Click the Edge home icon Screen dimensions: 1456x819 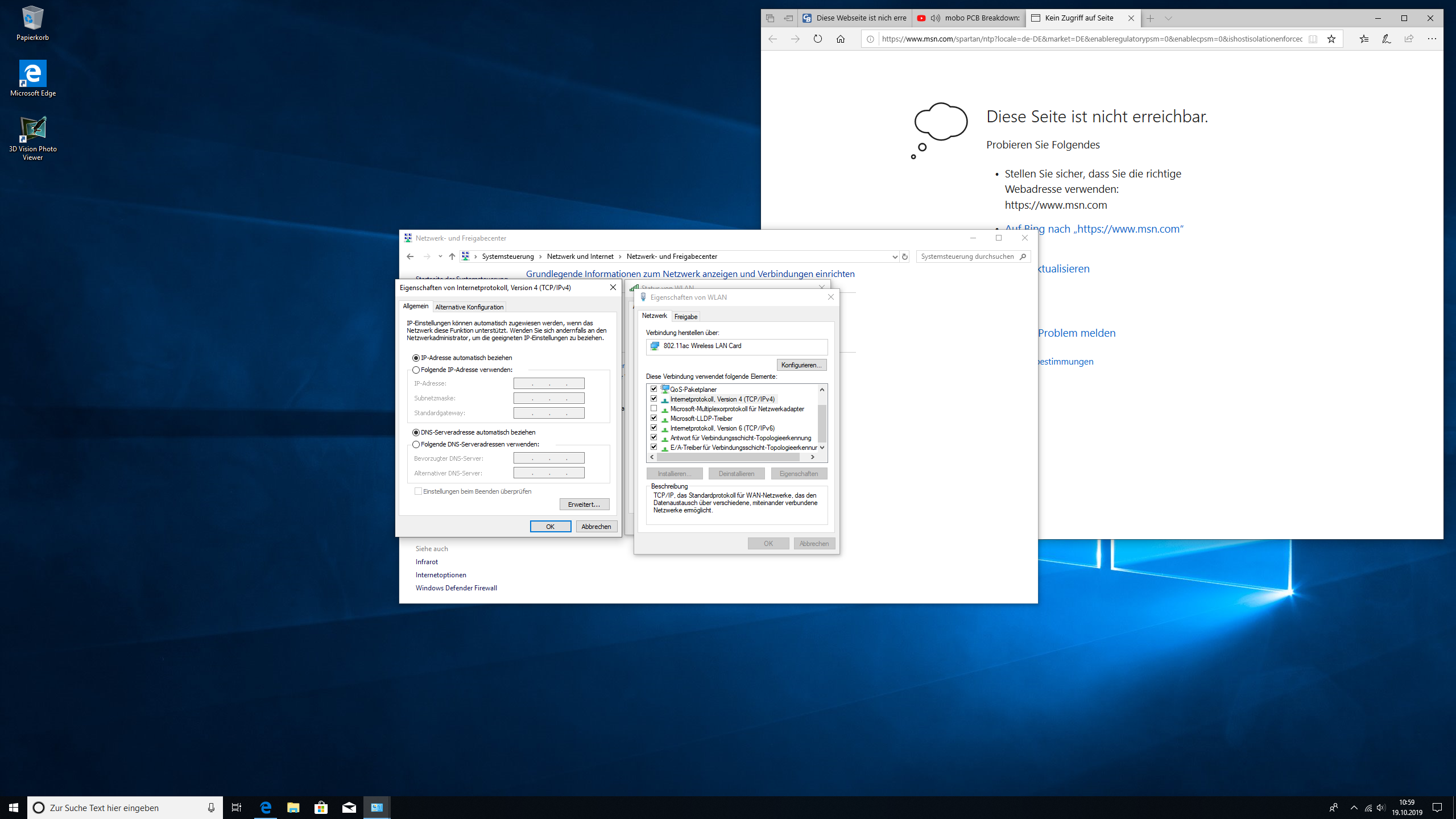841,39
